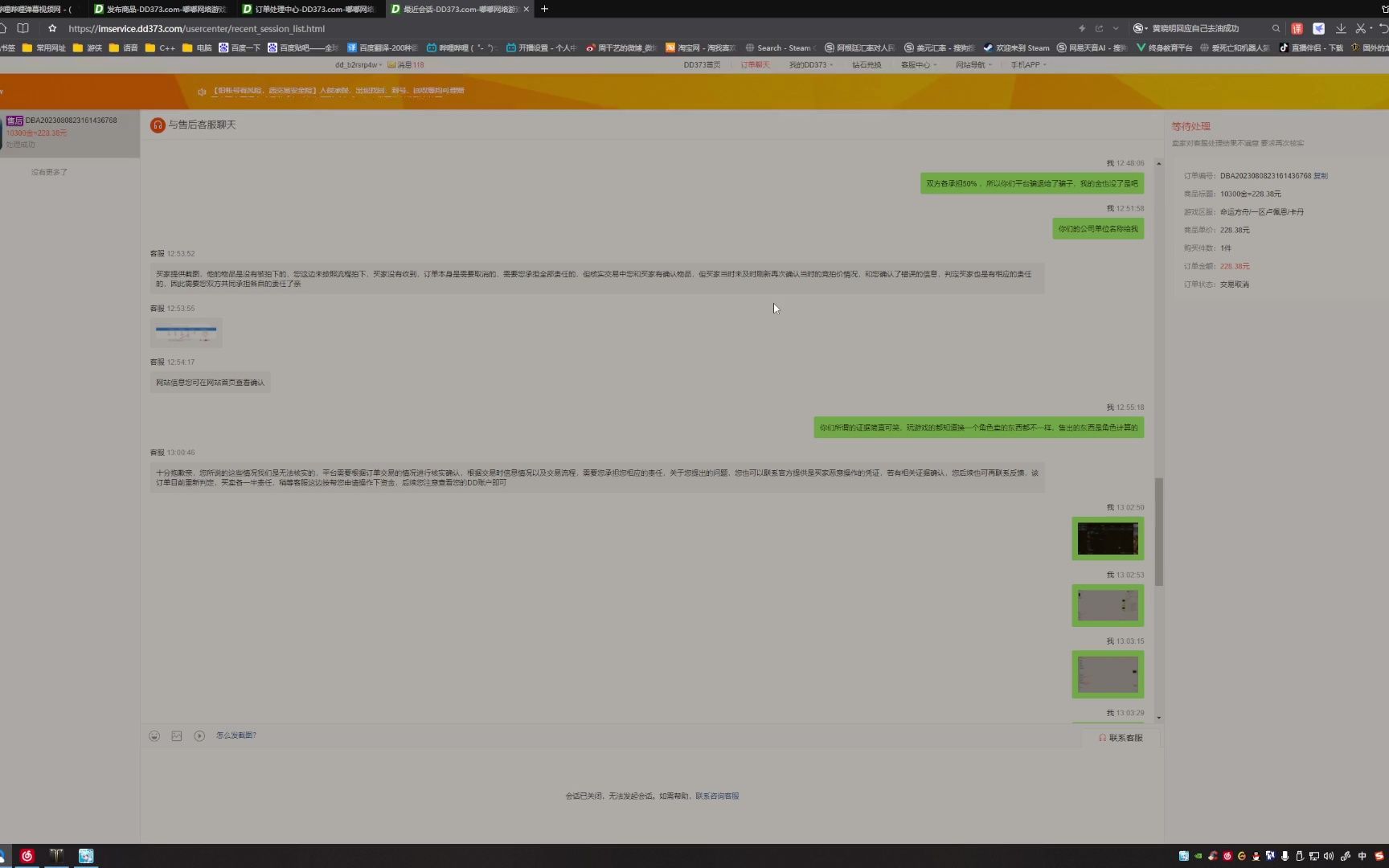Open a new browser tab
The image size is (1389, 868).
(544, 9)
